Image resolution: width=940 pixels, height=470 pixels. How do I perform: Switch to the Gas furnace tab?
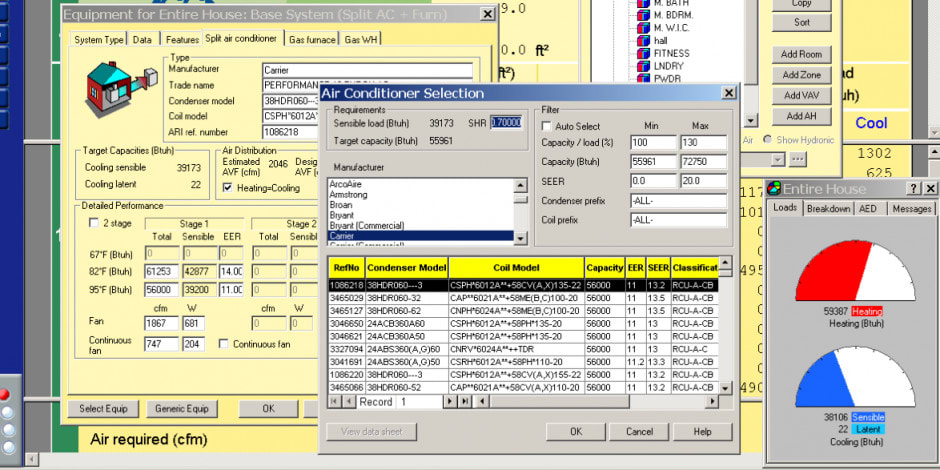tap(310, 39)
